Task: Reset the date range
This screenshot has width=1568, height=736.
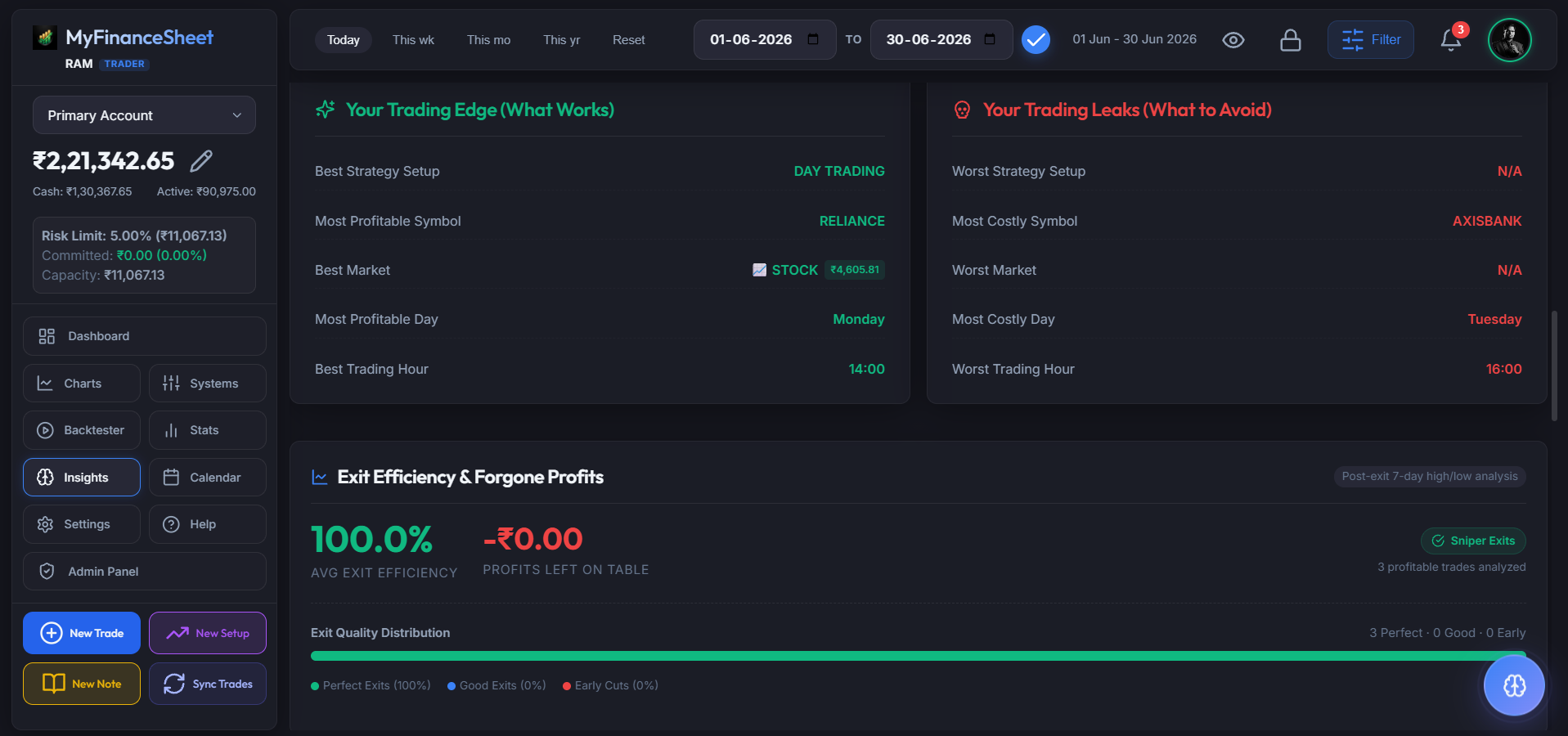Action: (628, 40)
